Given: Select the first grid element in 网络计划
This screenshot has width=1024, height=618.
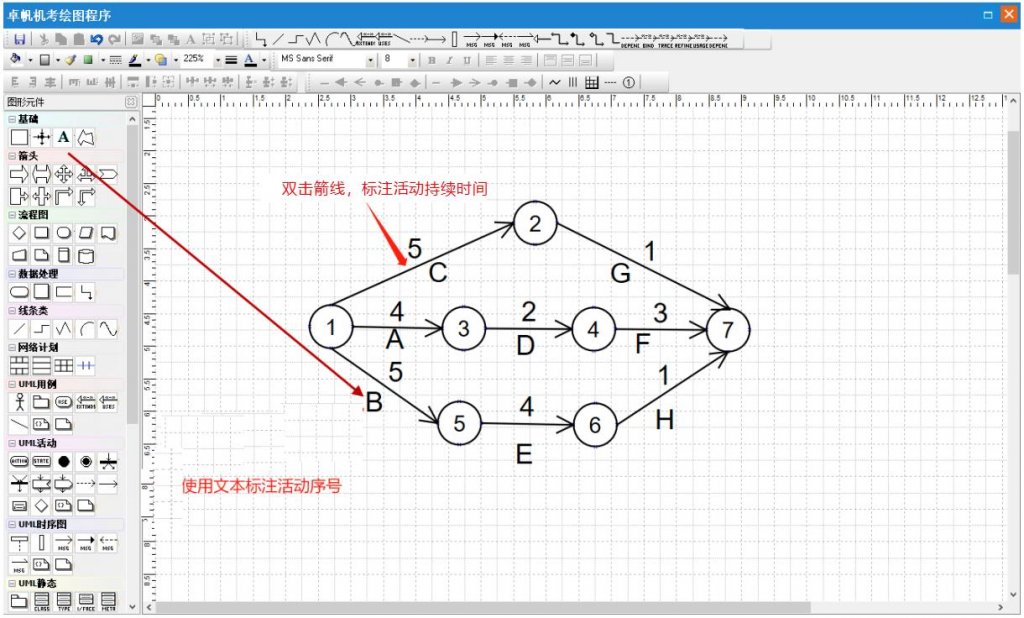Looking at the screenshot, I should coord(20,366).
